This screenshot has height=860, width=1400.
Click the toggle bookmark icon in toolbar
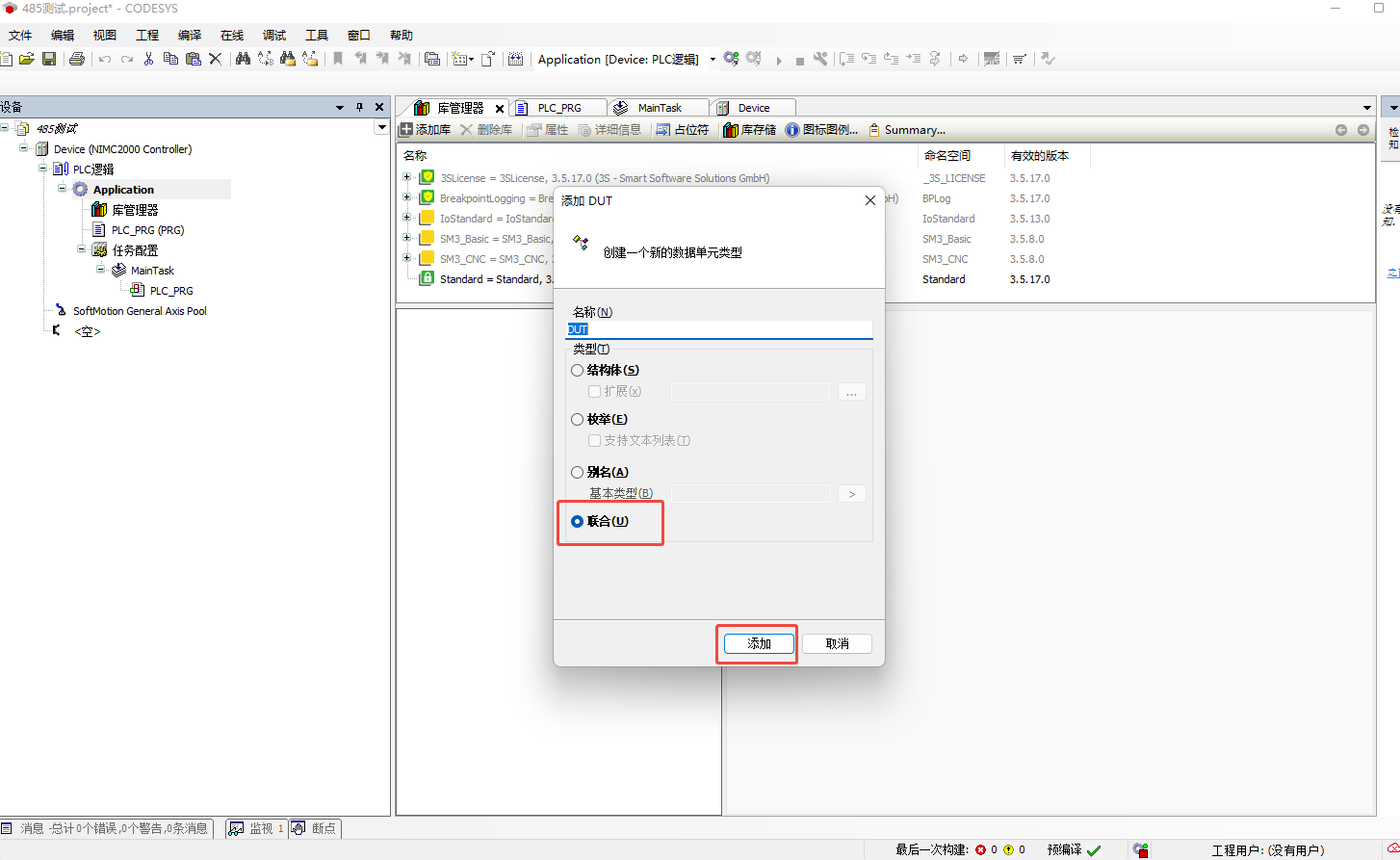[338, 59]
